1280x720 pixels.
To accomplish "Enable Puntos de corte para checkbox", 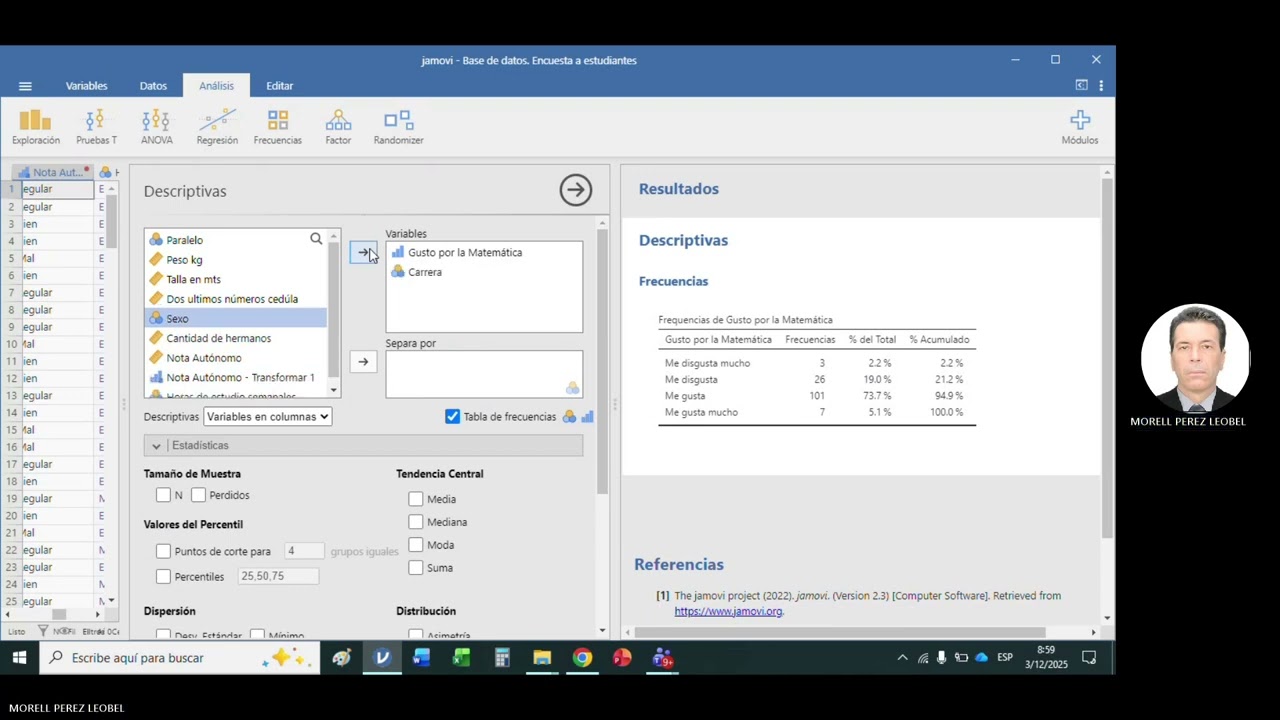I will pyautogui.click(x=164, y=551).
